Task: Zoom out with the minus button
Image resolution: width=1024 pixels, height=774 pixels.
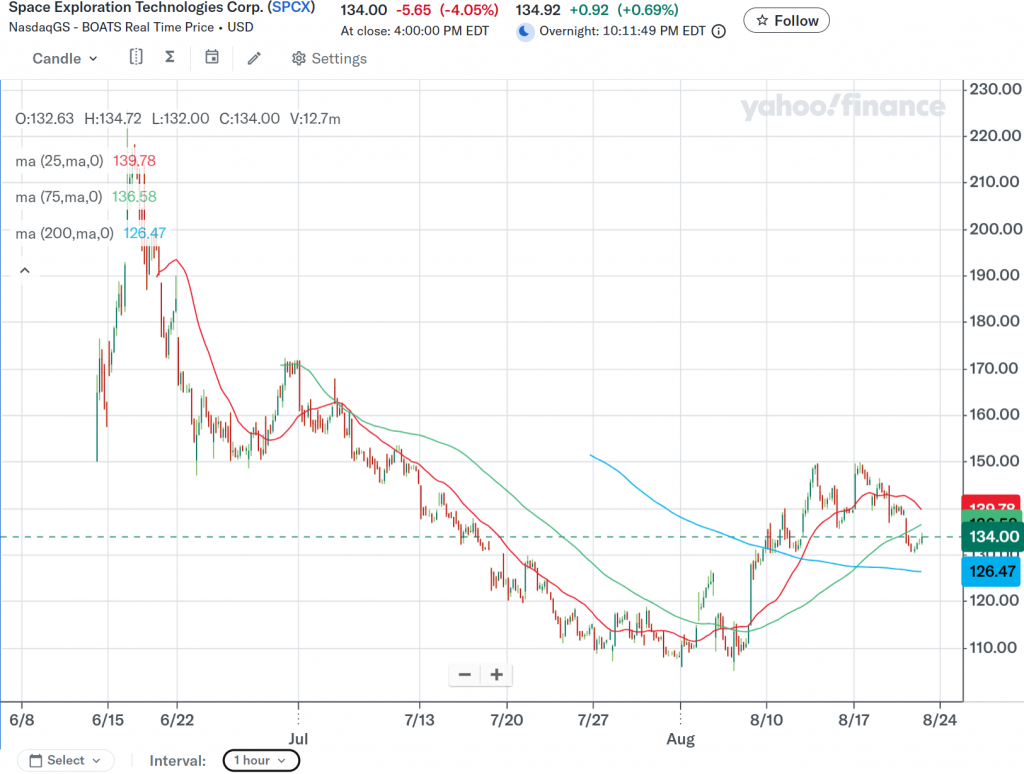Action: 465,675
